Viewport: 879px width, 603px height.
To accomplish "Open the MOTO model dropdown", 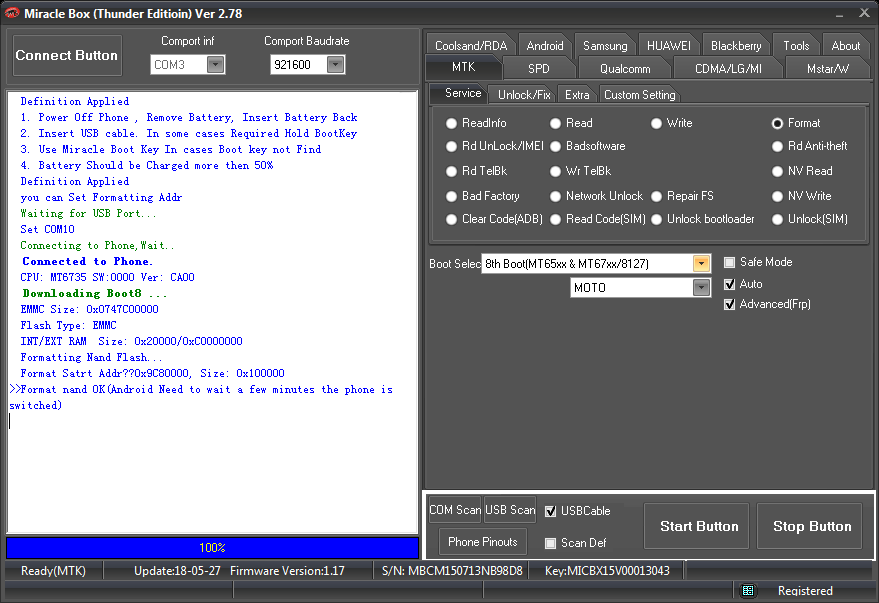I will point(701,287).
